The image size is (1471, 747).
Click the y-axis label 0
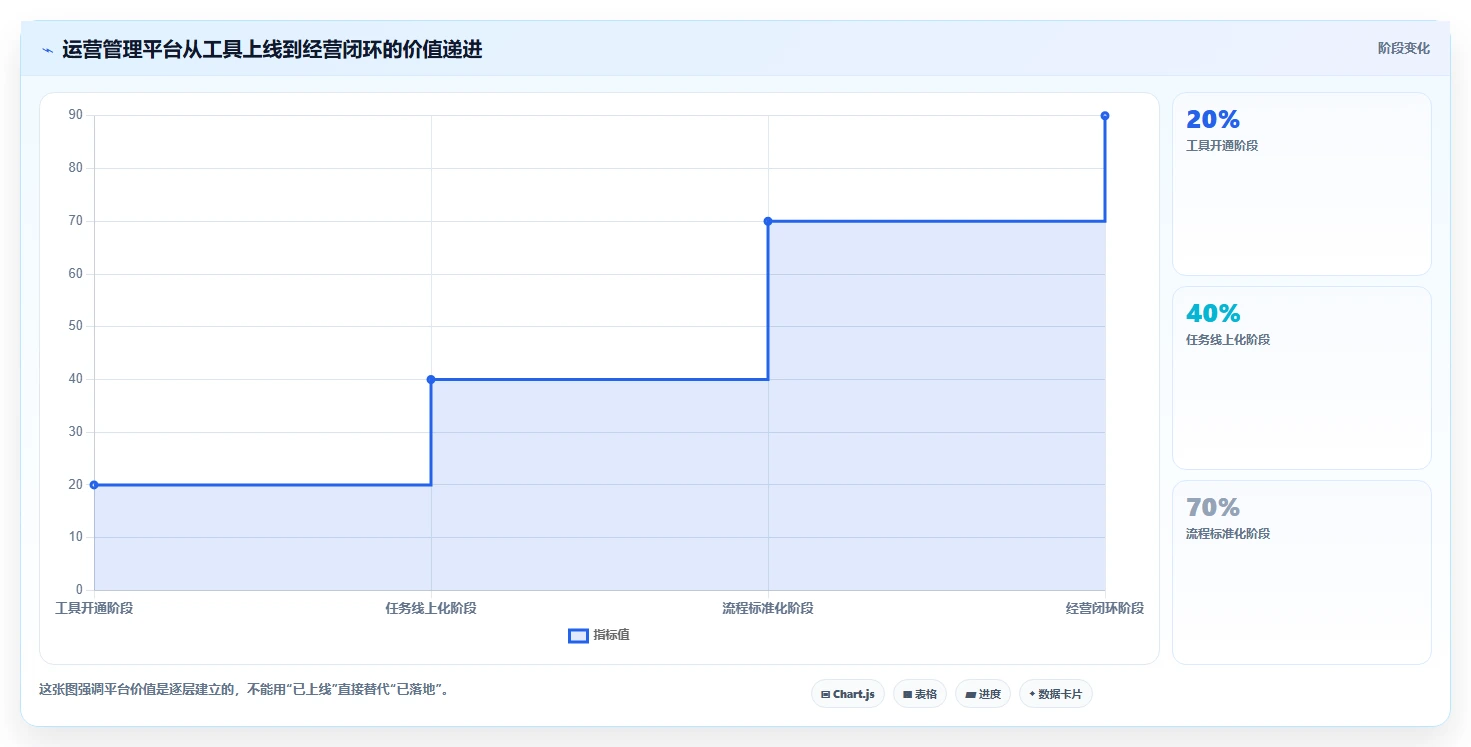tap(80, 590)
